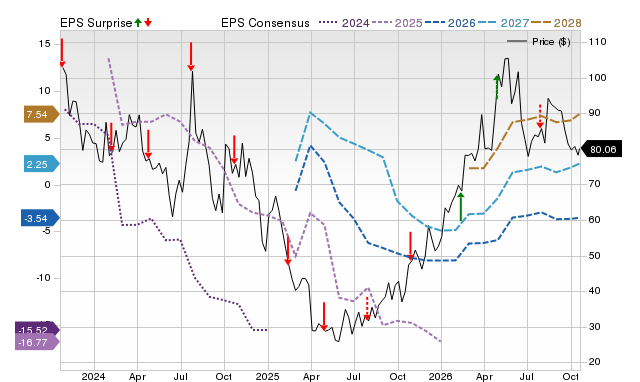
Task: Select the red surprise arrow near November 2025
Action: [410, 246]
